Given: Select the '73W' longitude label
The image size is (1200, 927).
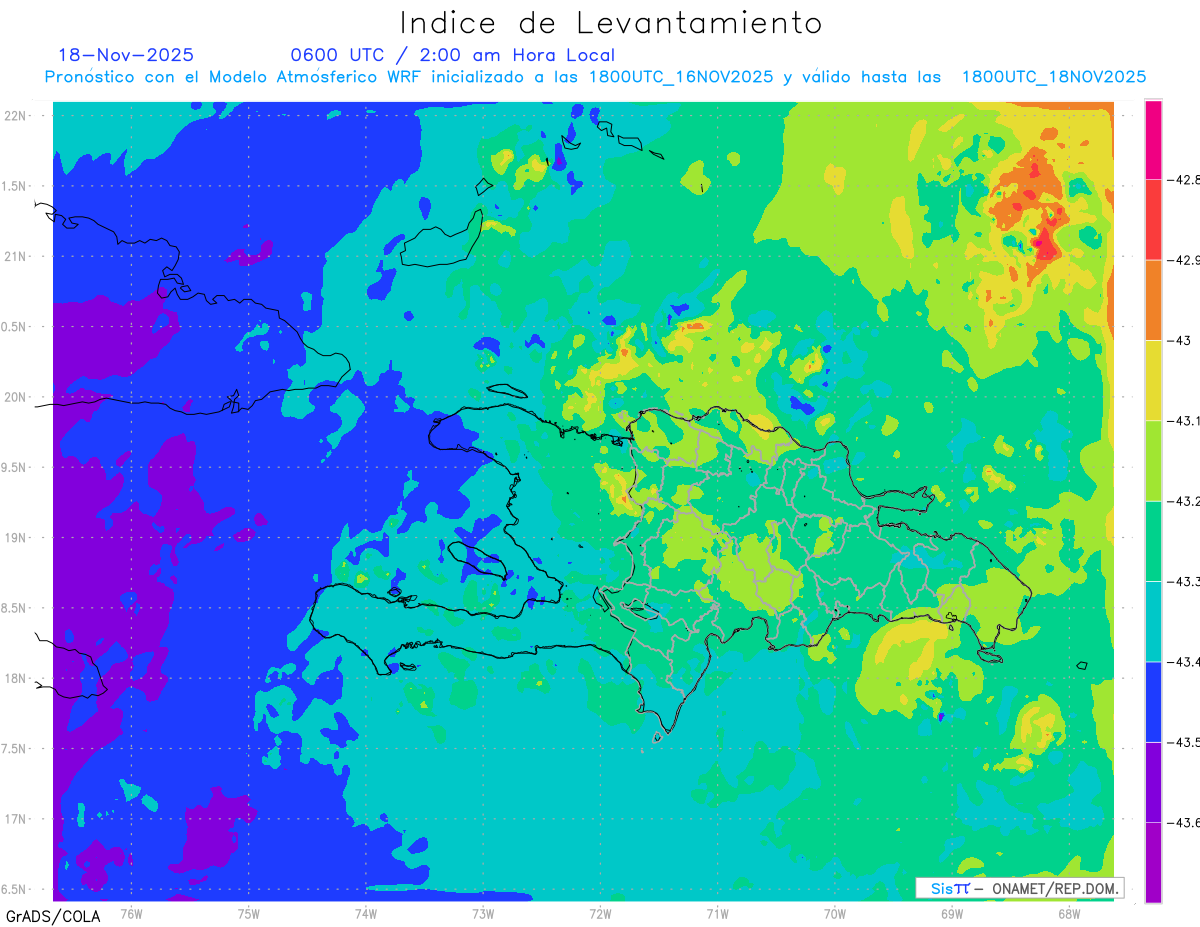Looking at the screenshot, I should click(483, 913).
